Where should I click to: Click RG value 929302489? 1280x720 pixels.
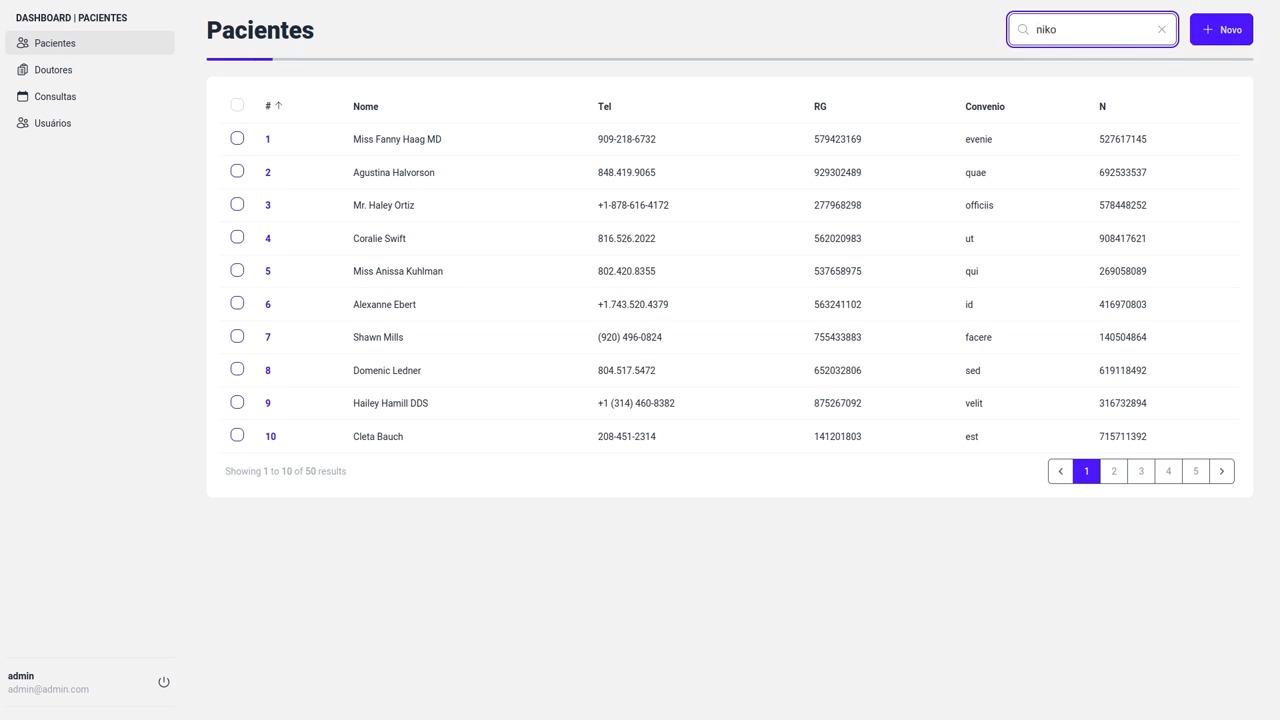838,173
